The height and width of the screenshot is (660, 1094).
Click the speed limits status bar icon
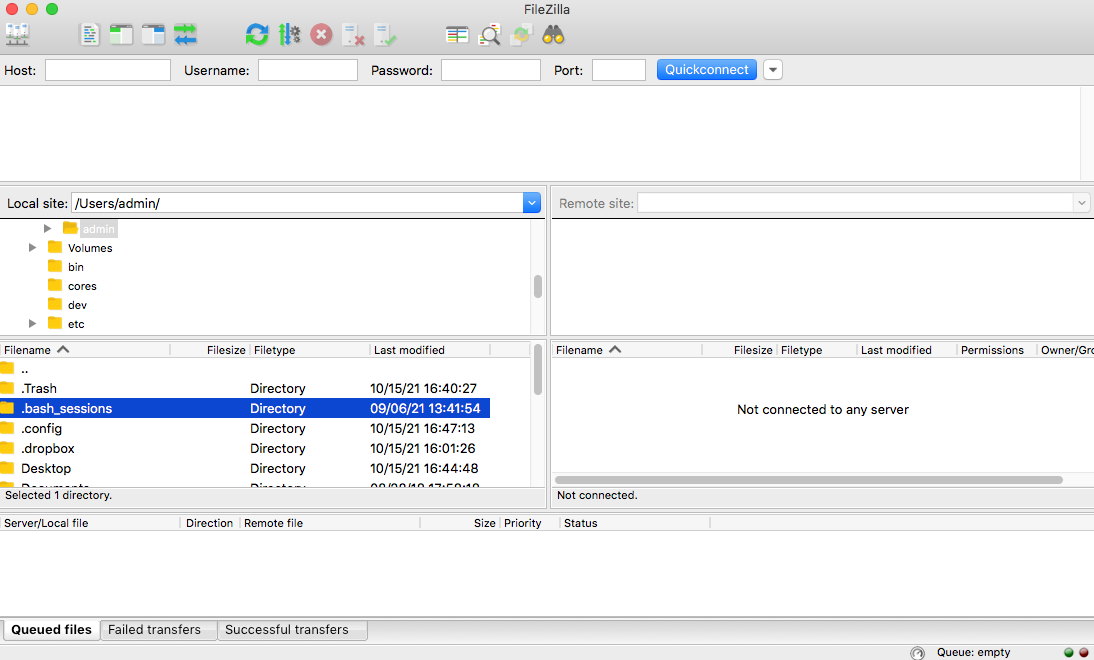917,652
